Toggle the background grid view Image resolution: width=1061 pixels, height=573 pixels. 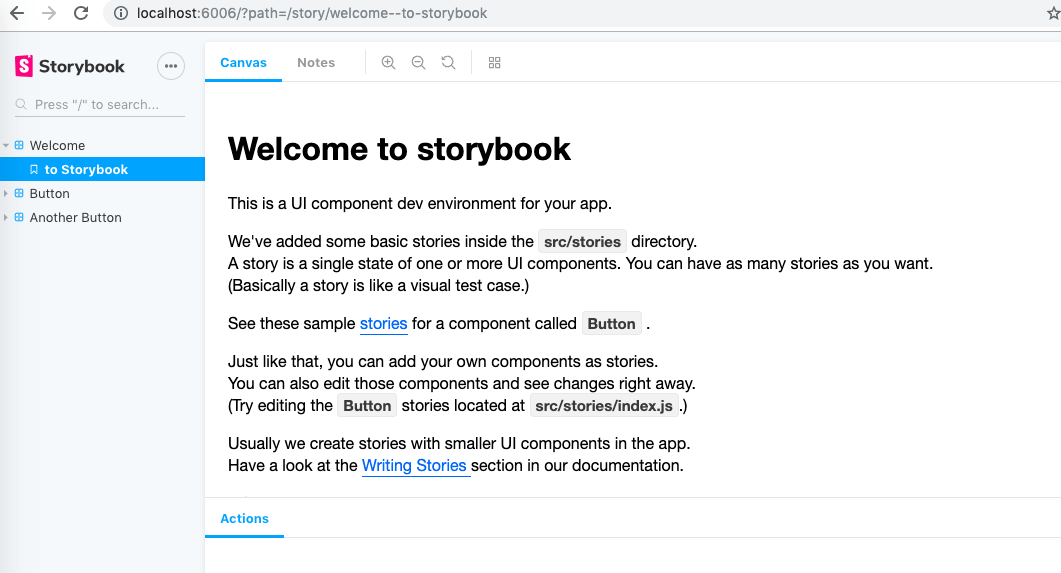click(495, 62)
